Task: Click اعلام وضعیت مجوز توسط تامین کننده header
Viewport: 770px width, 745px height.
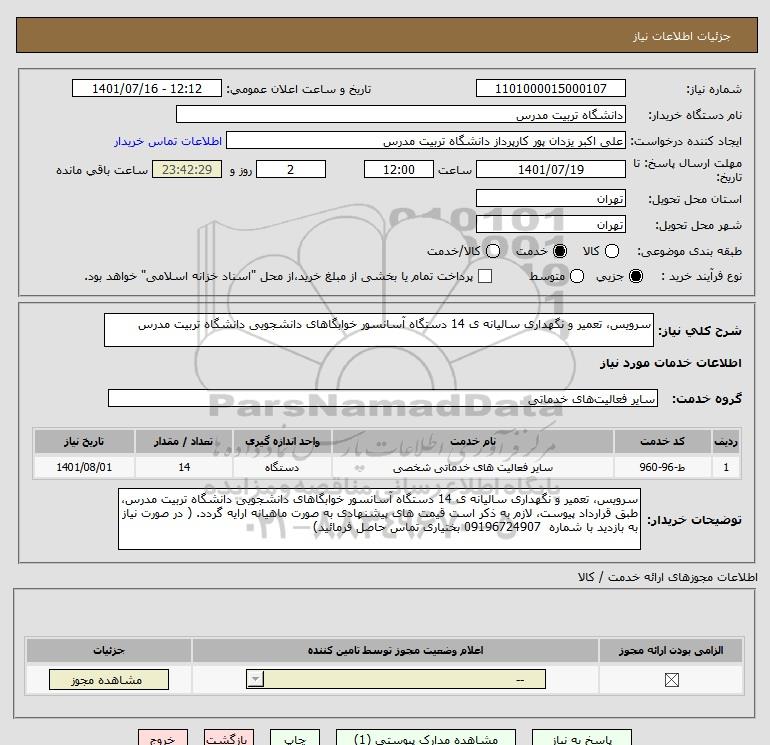Action: (x=395, y=650)
